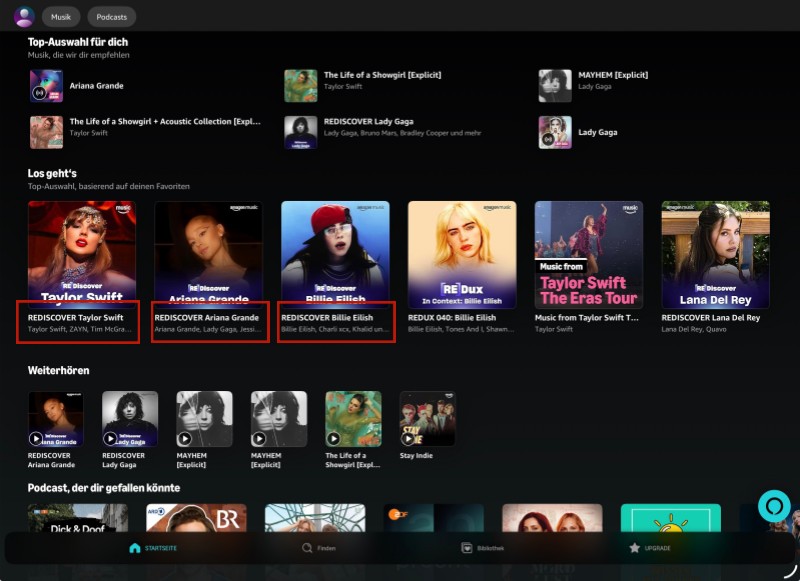Viewport: 800px width, 581px height.
Task: Open the Dick & Doof podcast thumbnail
Action: click(x=78, y=518)
